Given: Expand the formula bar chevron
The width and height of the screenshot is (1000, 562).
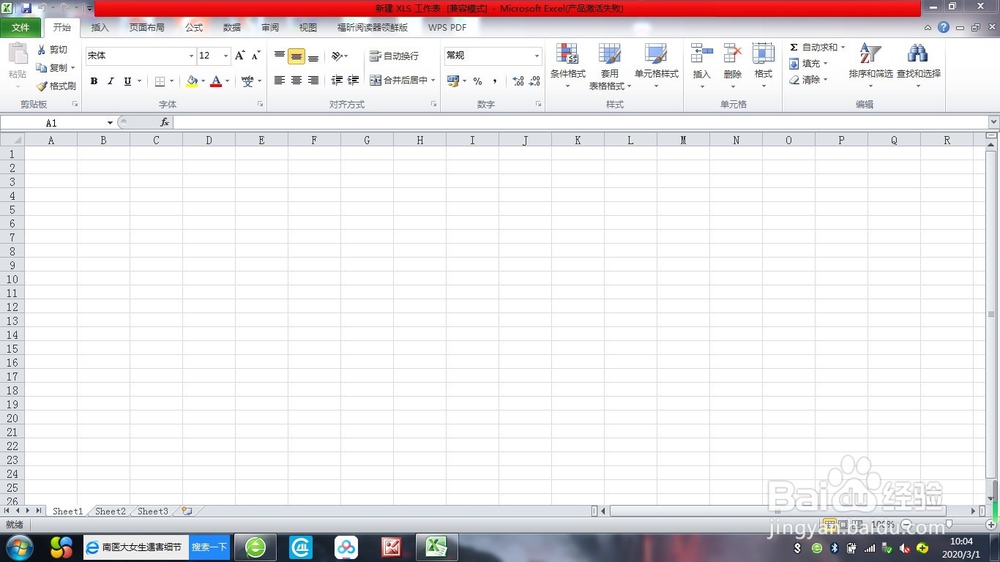Looking at the screenshot, I should click(x=993, y=122).
